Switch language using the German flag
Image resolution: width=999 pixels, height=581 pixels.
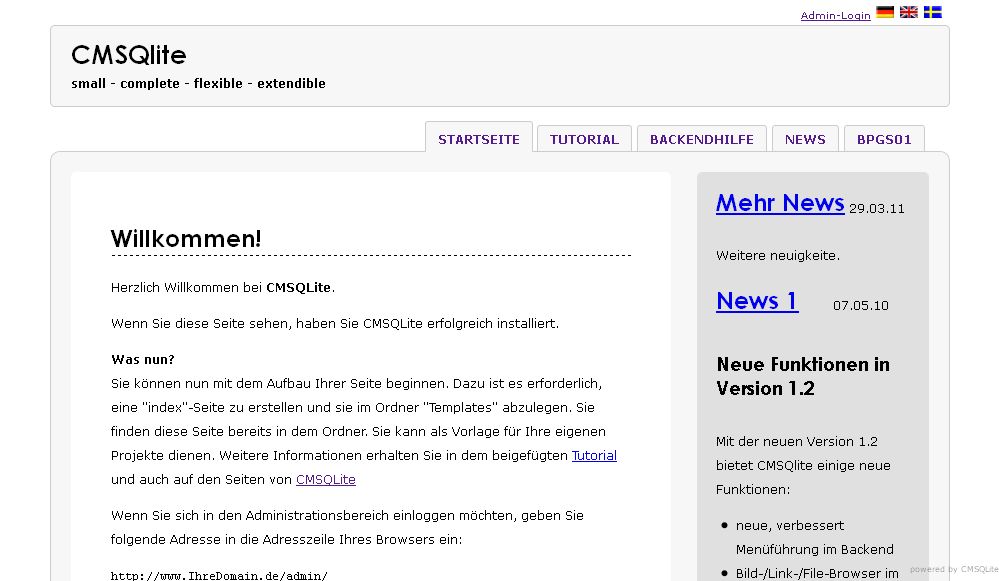884,12
